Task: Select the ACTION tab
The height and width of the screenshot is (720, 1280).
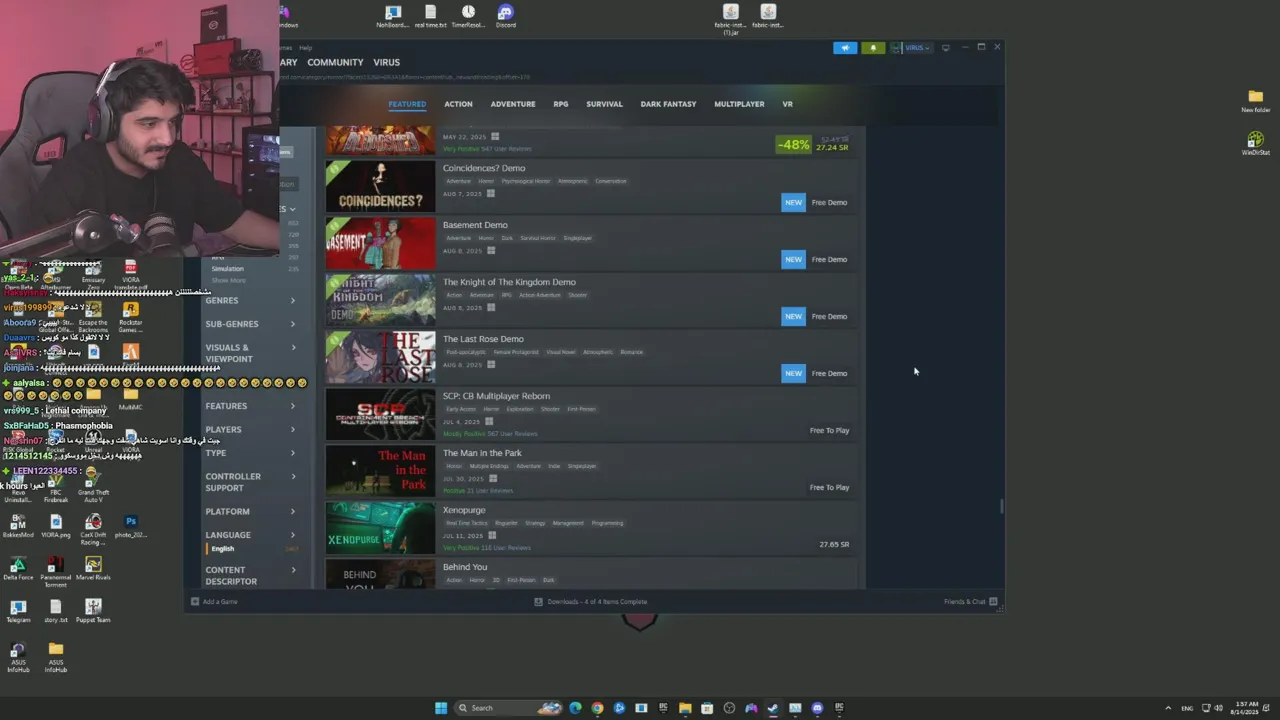Action: 458,104
